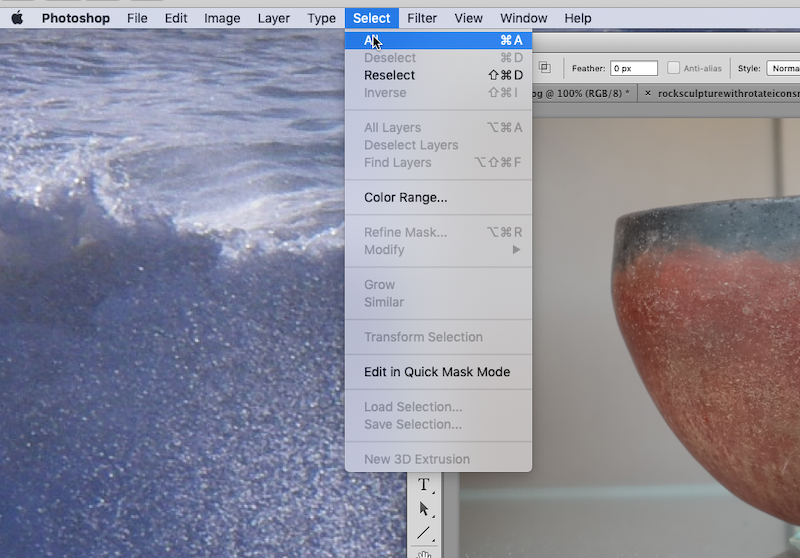This screenshot has height=558, width=800.
Task: Open the File menu
Action: coord(137,18)
